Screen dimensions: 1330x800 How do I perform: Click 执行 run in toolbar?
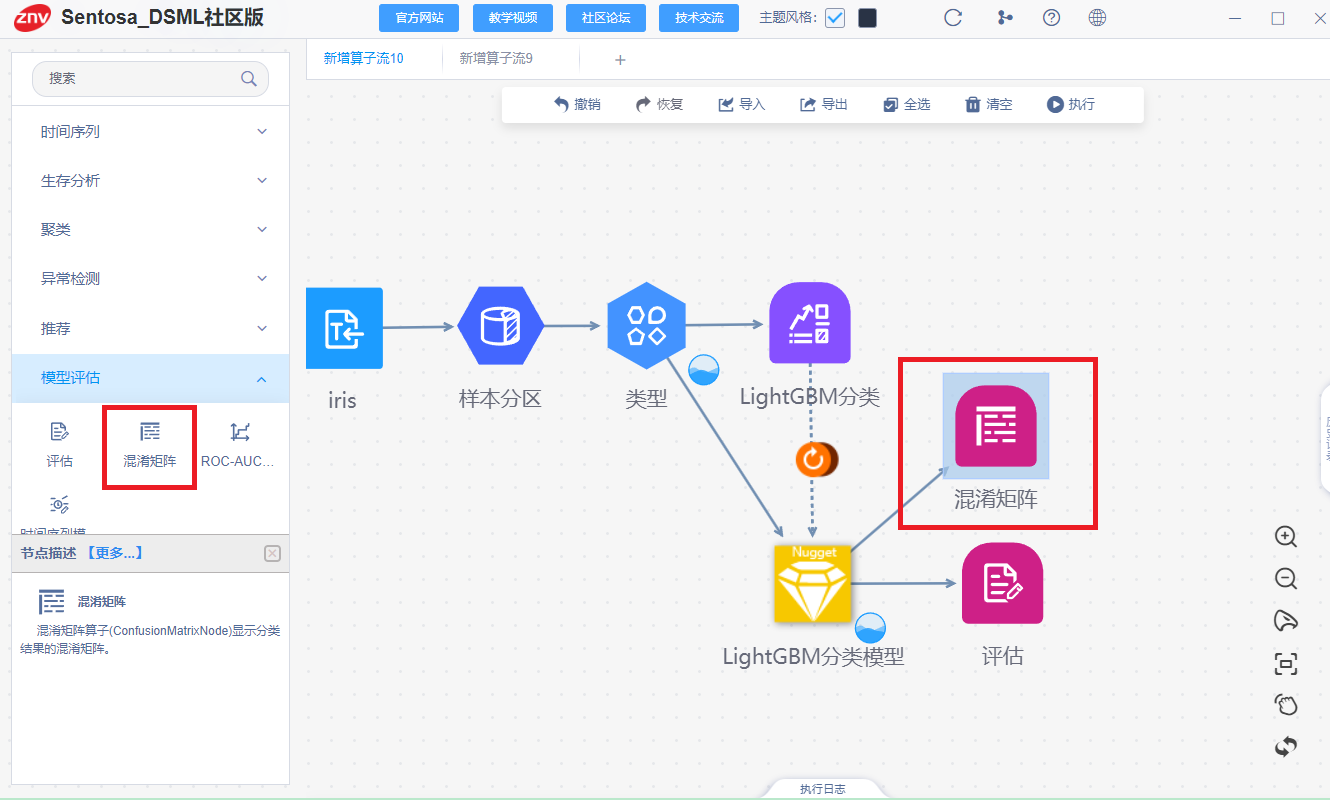[1071, 104]
